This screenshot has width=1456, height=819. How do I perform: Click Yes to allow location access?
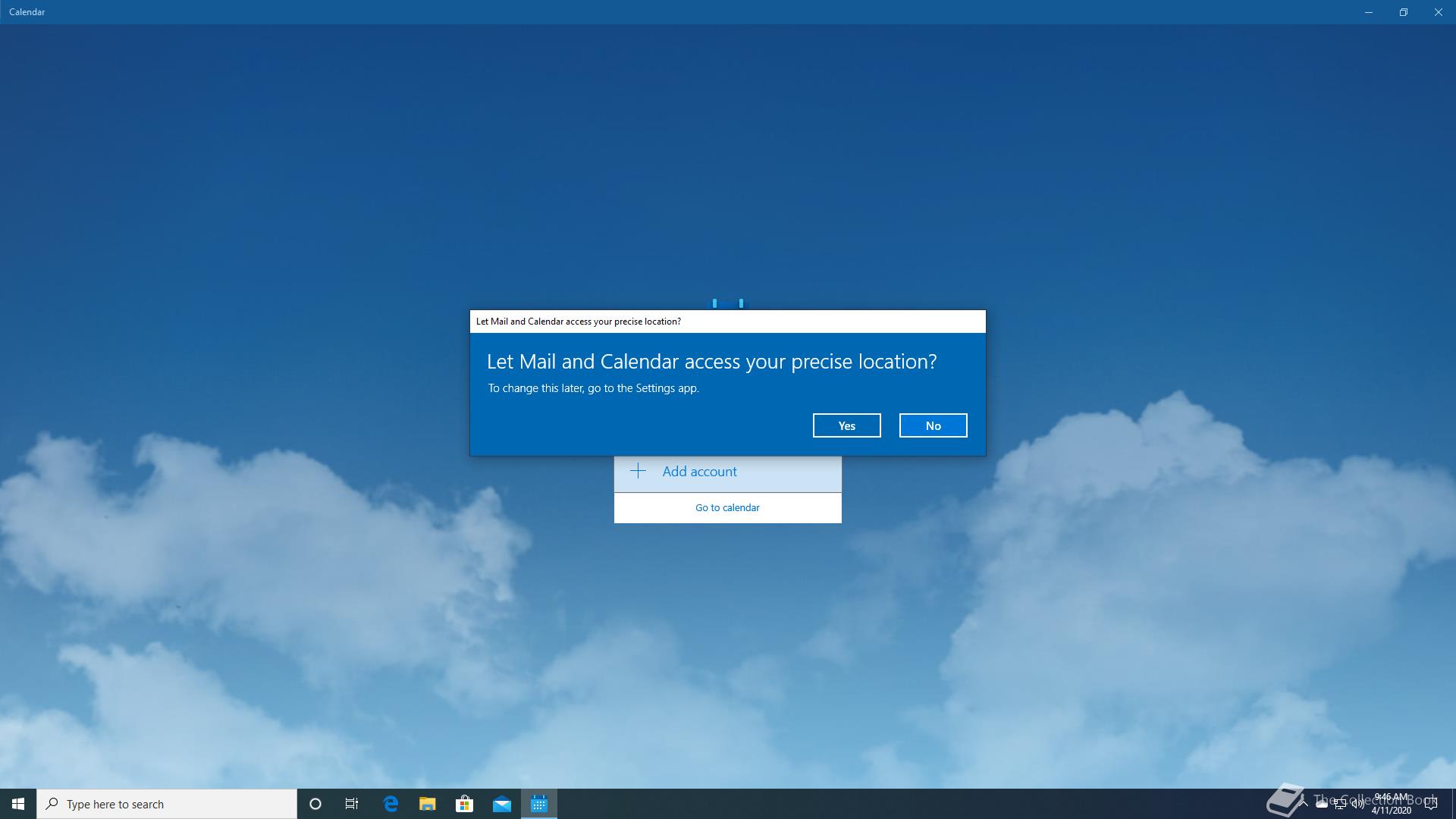846,425
